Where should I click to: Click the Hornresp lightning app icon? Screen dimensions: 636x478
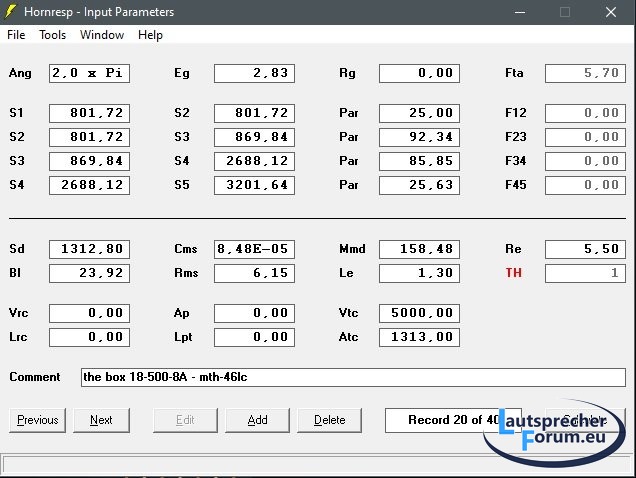(13, 12)
